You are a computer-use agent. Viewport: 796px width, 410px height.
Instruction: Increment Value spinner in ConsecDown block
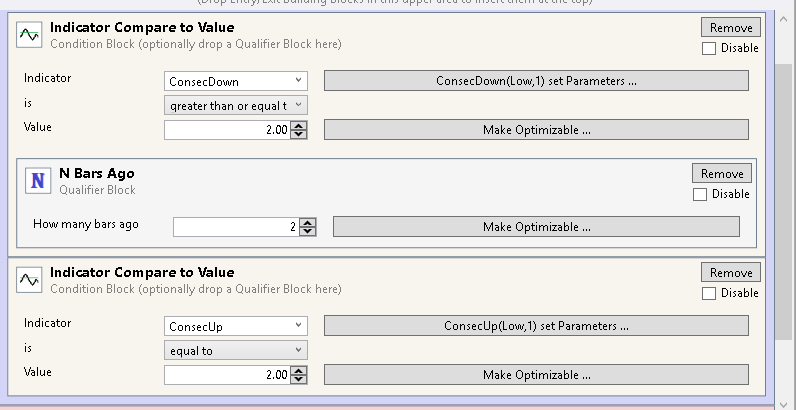(299, 125)
